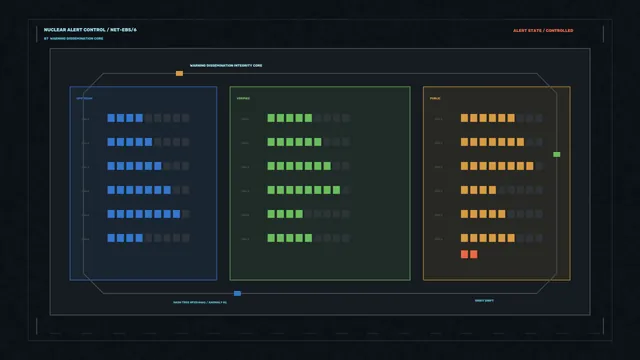Click the red squares in the Public panel
The width and height of the screenshot is (640, 360).
[x=469, y=254]
